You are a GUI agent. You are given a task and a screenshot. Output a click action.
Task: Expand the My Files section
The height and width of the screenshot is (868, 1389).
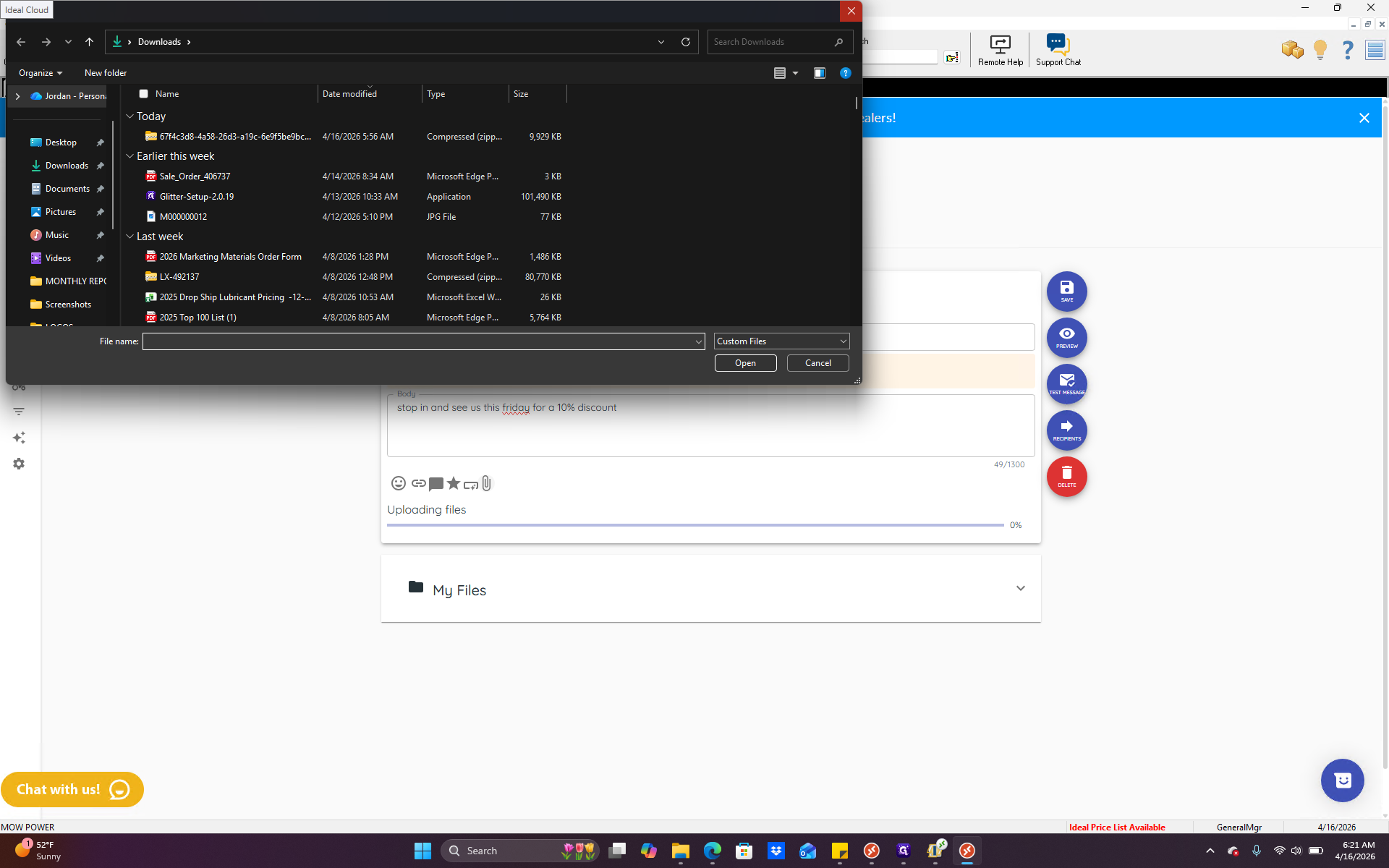coord(1020,588)
